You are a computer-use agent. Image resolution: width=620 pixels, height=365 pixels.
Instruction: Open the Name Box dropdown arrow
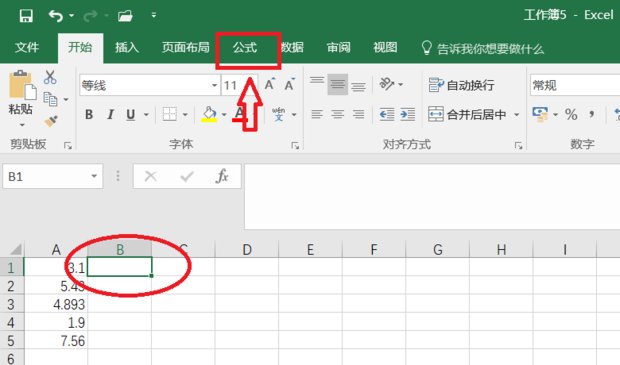click(x=94, y=176)
